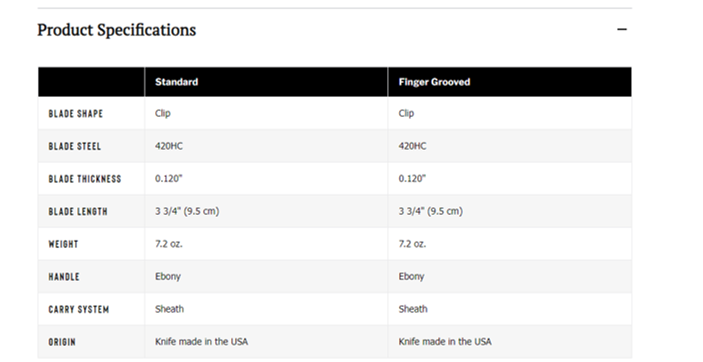Click the Handle row label

coord(64,277)
